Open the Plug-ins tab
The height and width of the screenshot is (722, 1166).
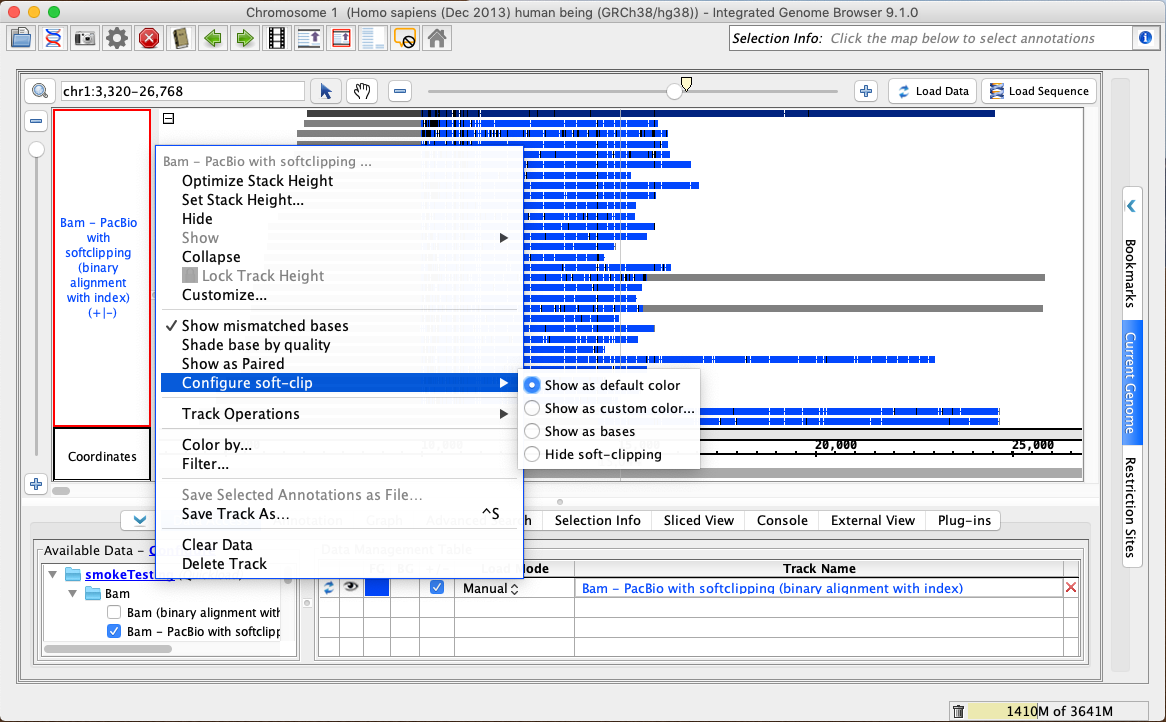coord(964,520)
